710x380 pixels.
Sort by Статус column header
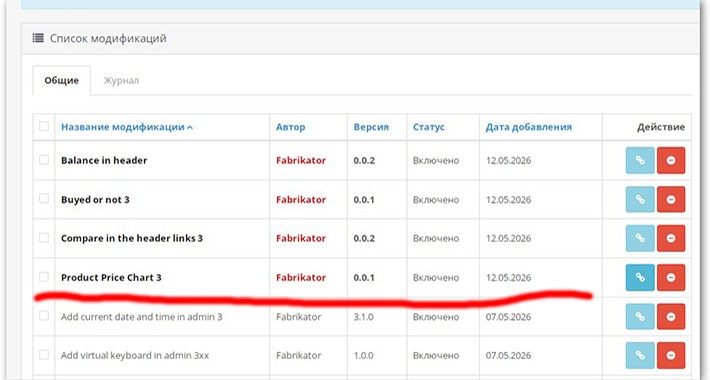tap(429, 127)
